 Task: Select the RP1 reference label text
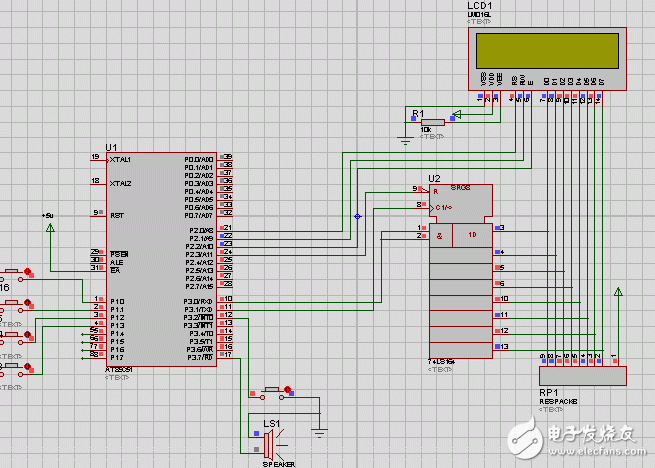pos(550,393)
